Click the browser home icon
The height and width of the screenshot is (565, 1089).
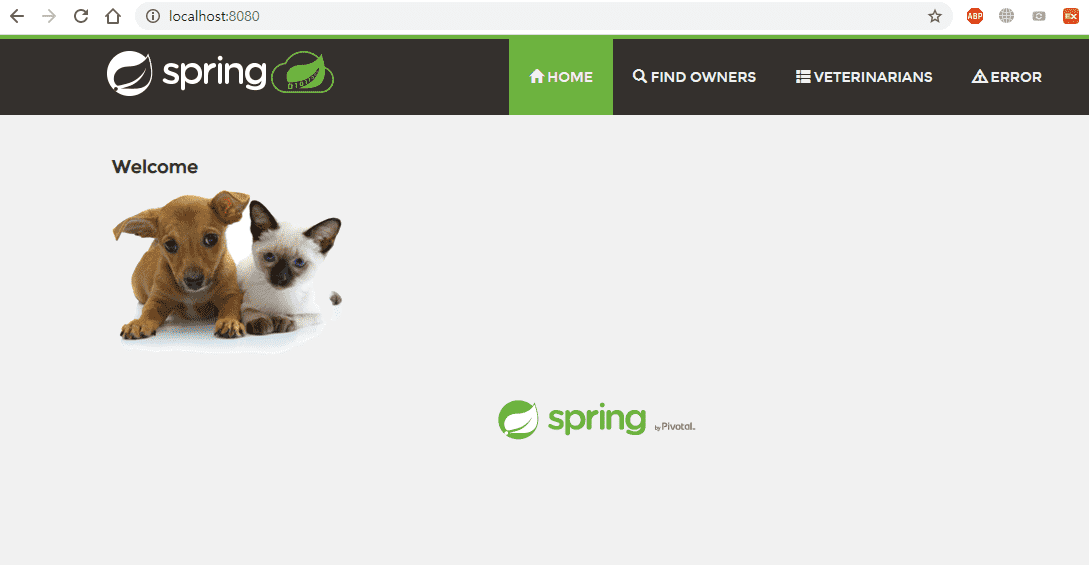coord(113,16)
